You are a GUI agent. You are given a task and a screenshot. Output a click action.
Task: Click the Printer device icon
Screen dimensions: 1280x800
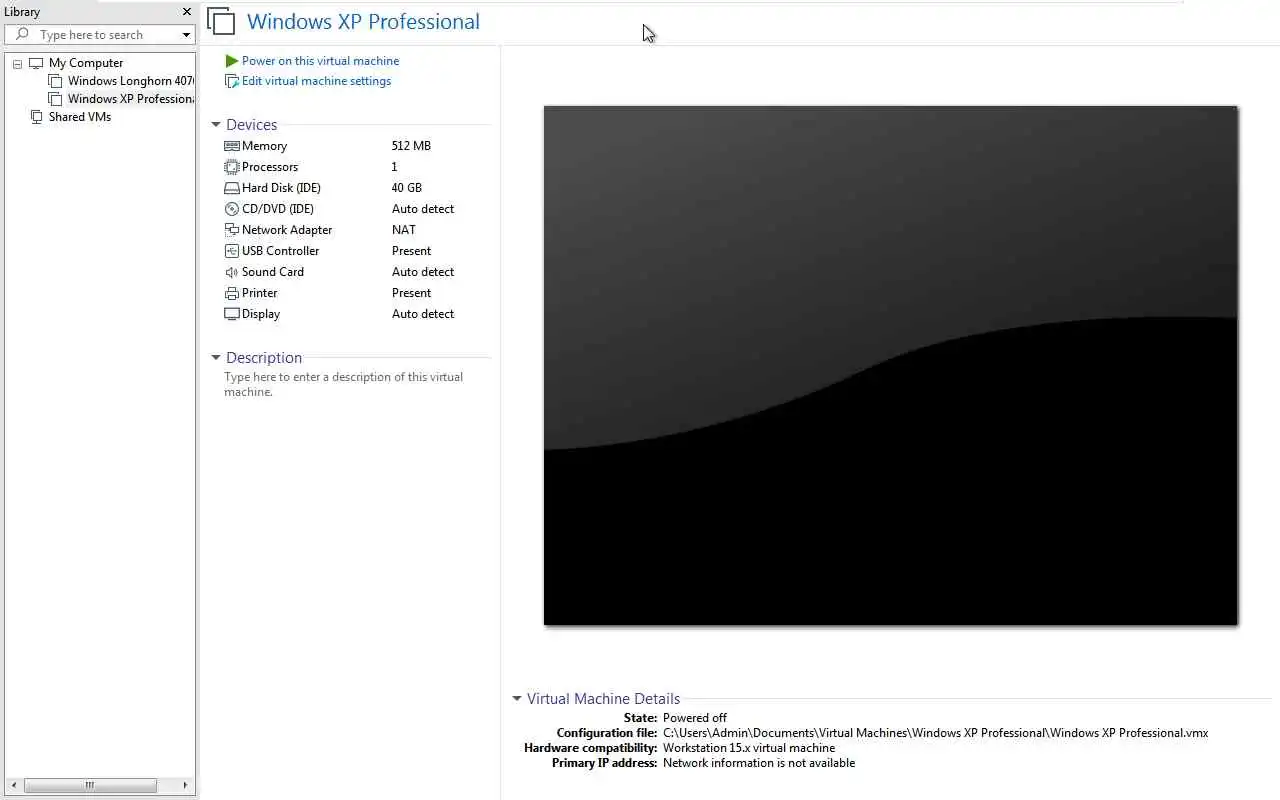click(x=232, y=293)
